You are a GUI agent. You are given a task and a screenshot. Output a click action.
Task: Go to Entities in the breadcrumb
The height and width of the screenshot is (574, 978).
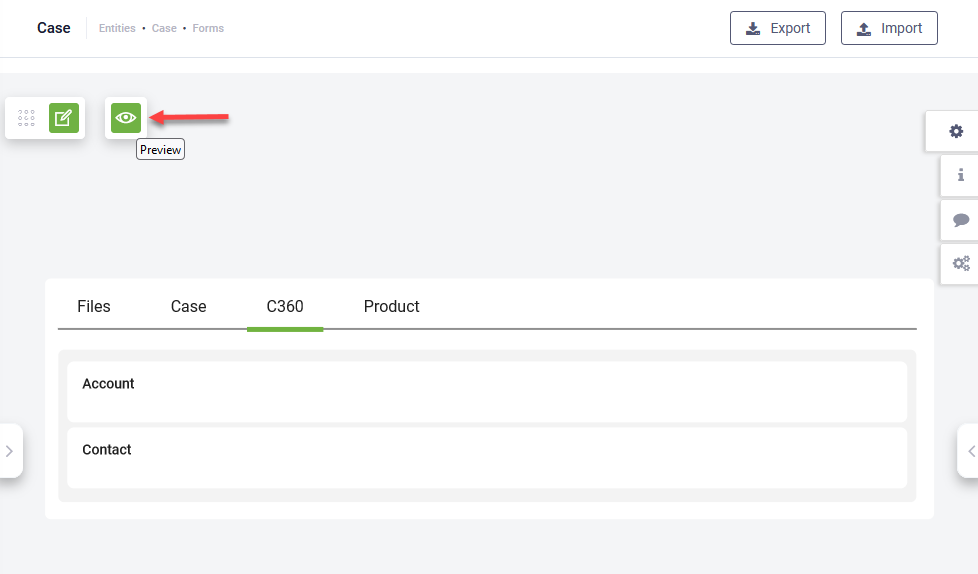(117, 29)
